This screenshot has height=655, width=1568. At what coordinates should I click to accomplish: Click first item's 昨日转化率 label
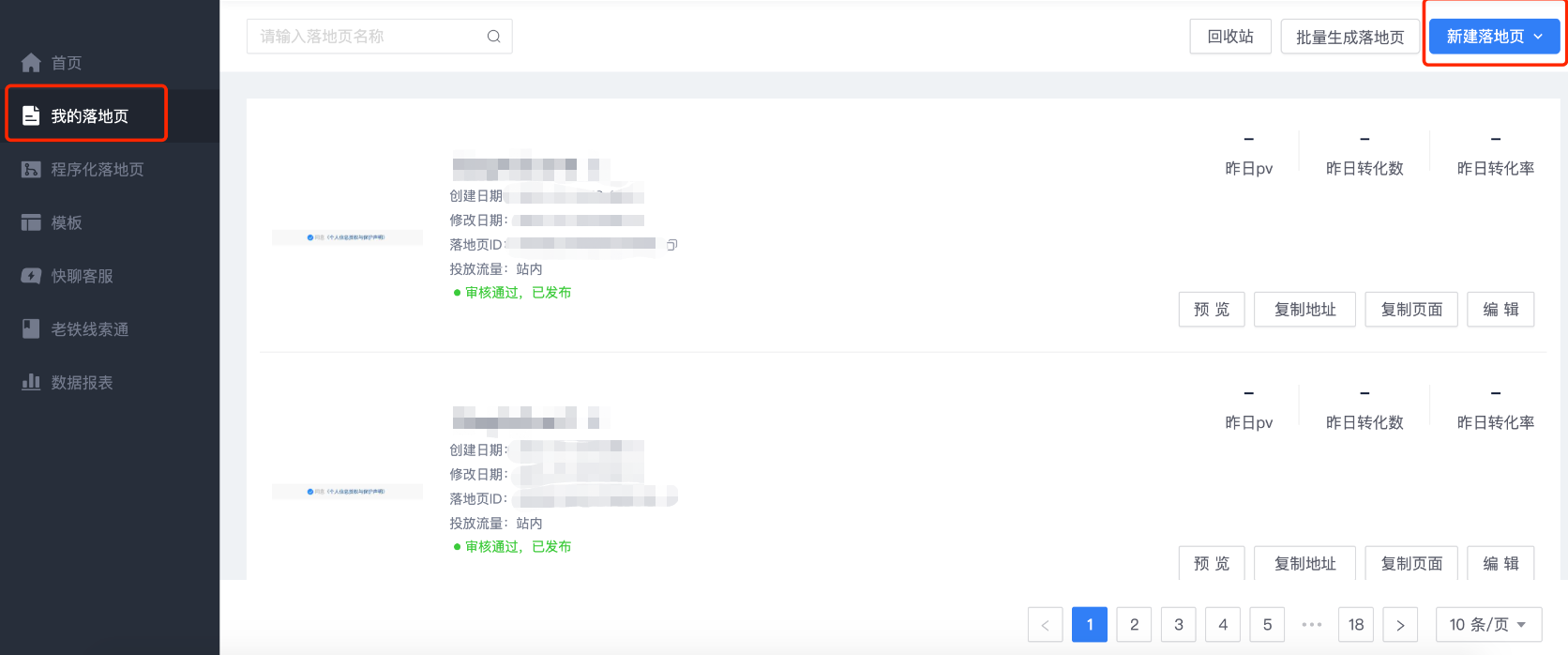click(1496, 169)
